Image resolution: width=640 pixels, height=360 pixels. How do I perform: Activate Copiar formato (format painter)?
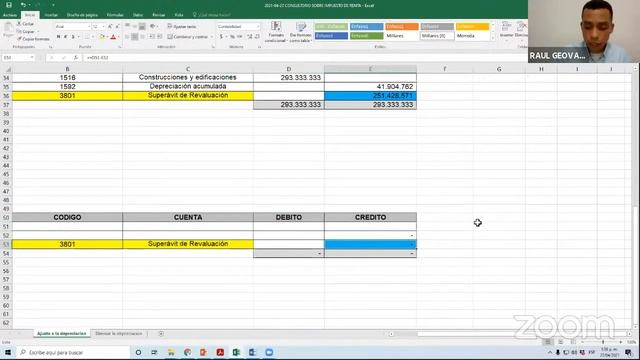[x=33, y=39]
